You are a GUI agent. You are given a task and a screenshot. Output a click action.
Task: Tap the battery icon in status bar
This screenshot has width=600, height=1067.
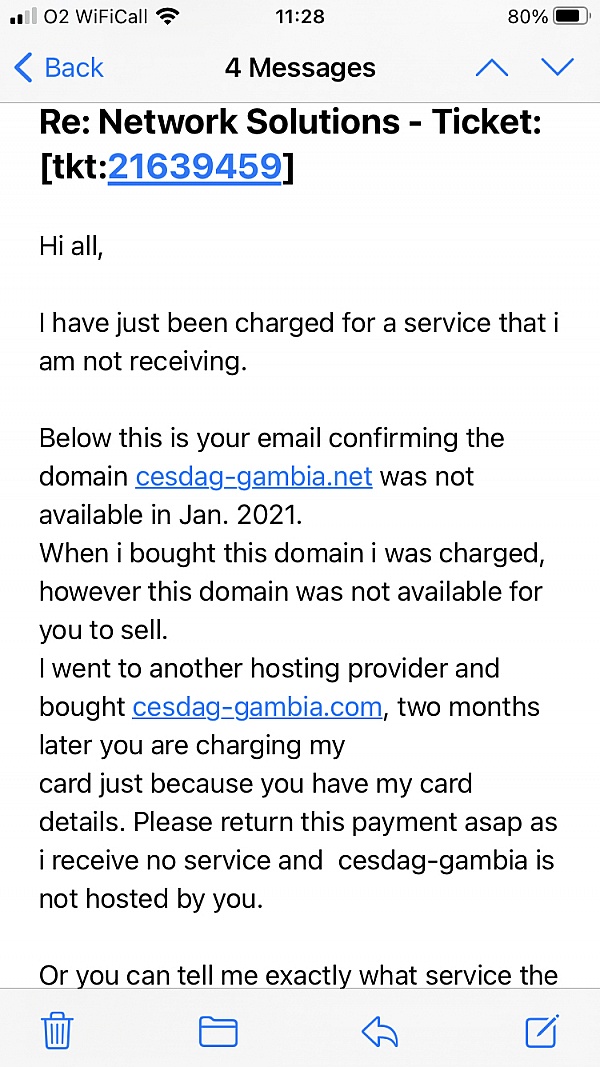coord(572,17)
